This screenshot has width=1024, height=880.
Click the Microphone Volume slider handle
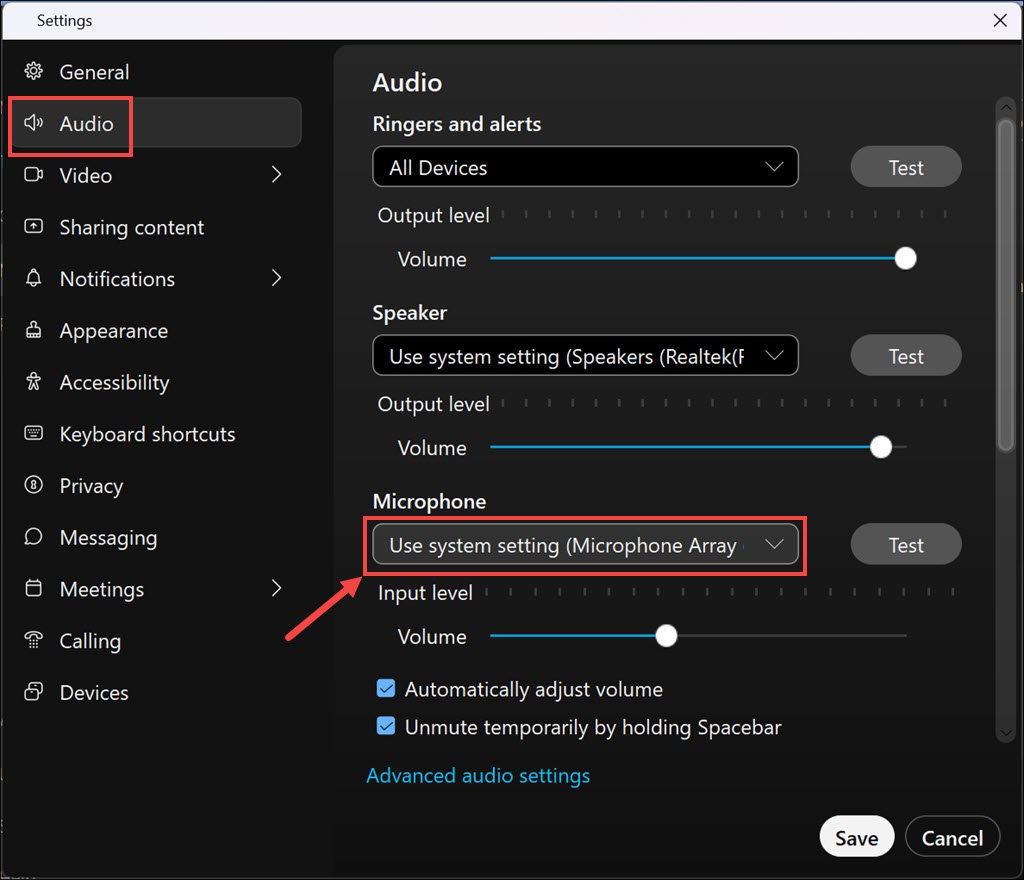(x=666, y=636)
